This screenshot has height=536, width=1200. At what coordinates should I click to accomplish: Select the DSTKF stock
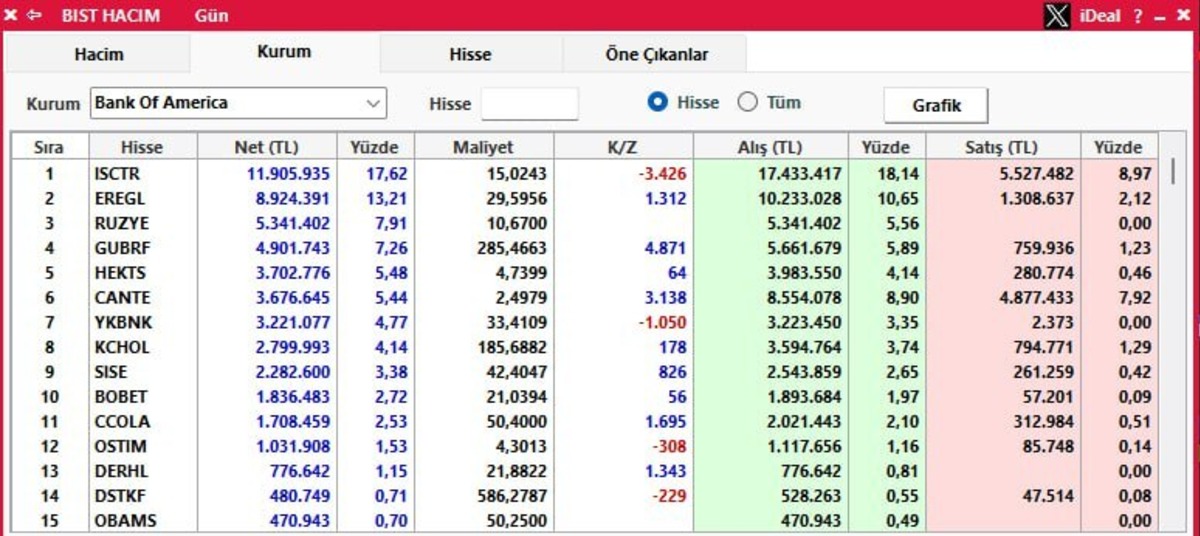119,496
